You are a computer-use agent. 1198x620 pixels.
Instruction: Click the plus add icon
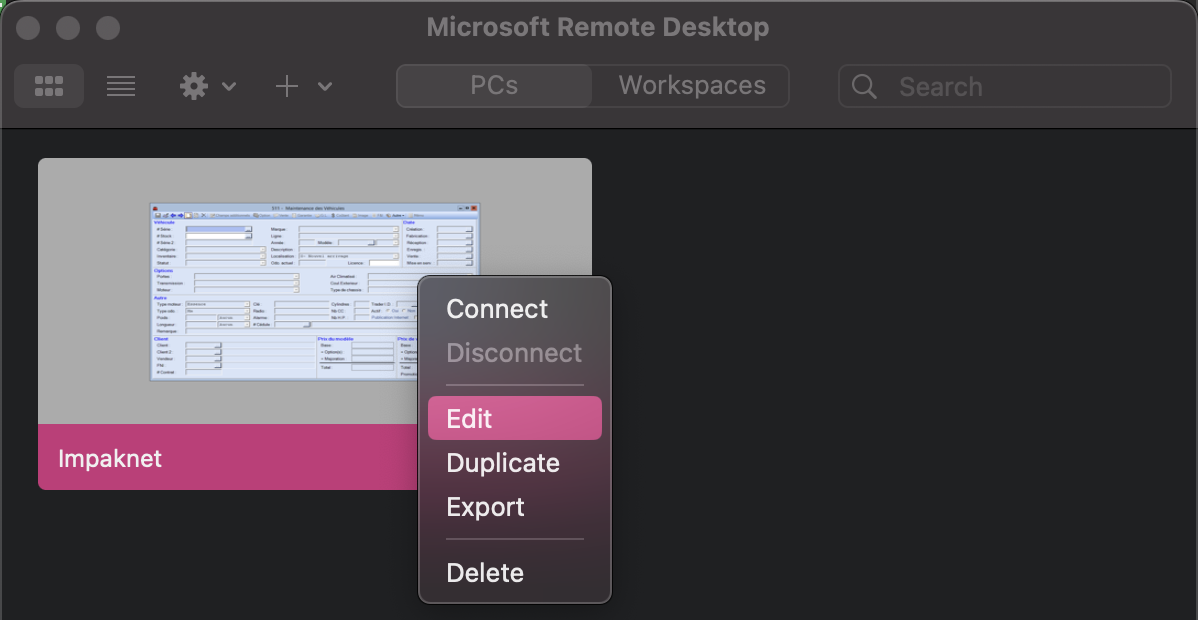(x=287, y=86)
